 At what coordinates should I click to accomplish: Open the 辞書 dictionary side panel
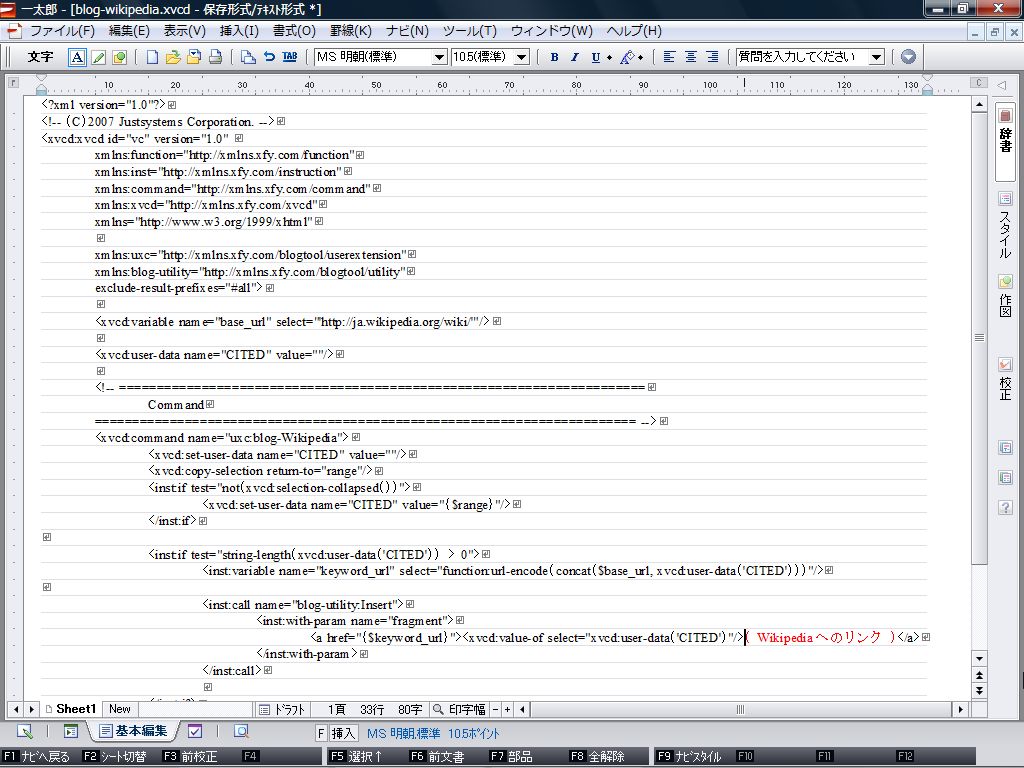1006,142
